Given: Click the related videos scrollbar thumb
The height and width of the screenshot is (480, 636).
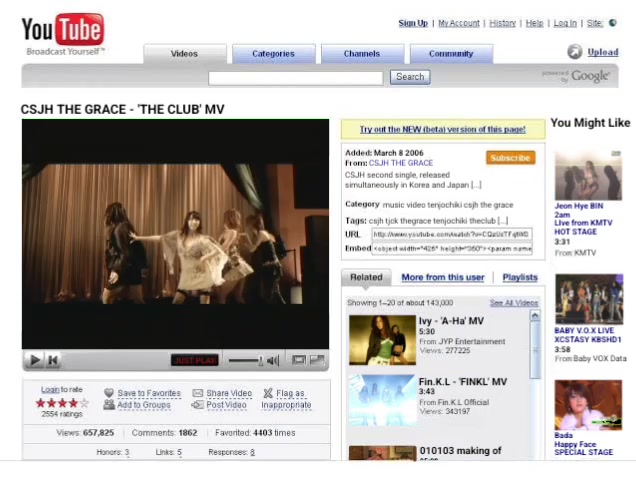Looking at the screenshot, I should pyautogui.click(x=535, y=350).
